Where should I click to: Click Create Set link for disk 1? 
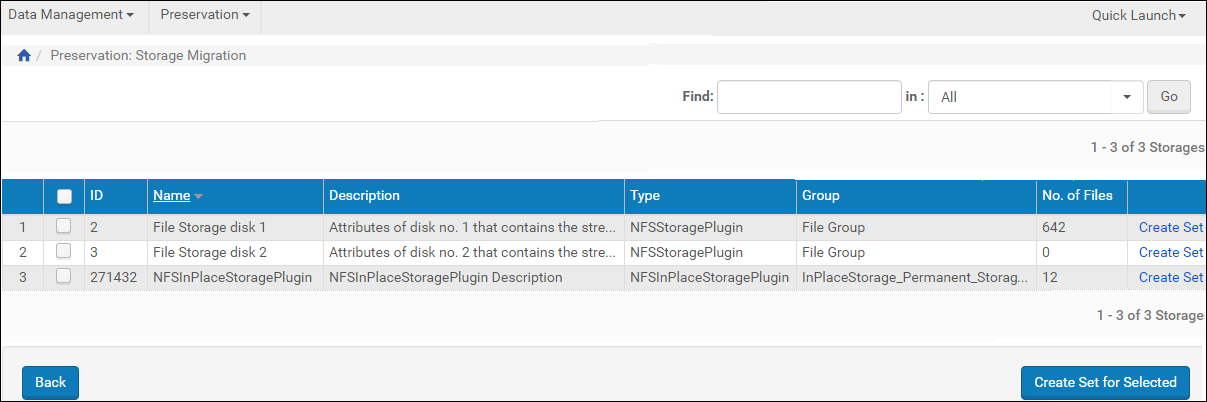(1170, 227)
